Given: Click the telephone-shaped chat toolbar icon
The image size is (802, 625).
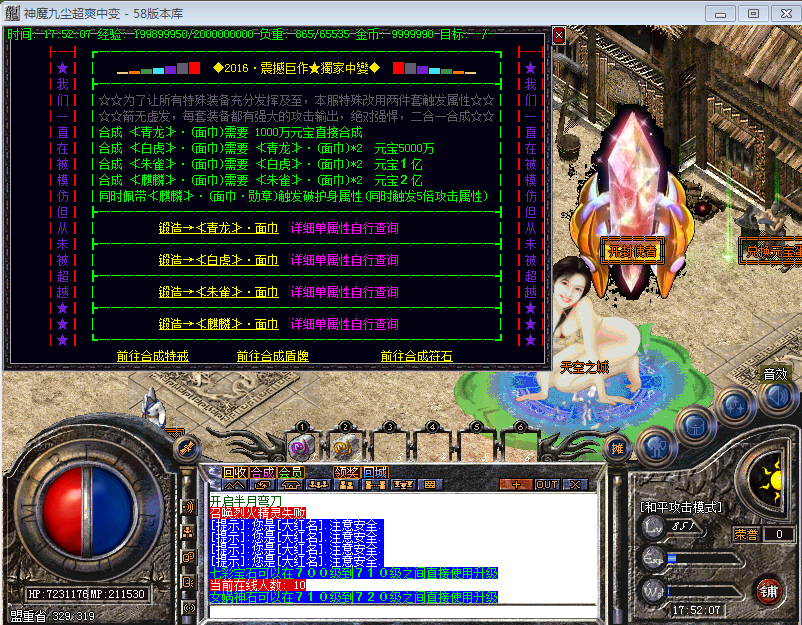Looking at the screenshot, I should [x=290, y=484].
